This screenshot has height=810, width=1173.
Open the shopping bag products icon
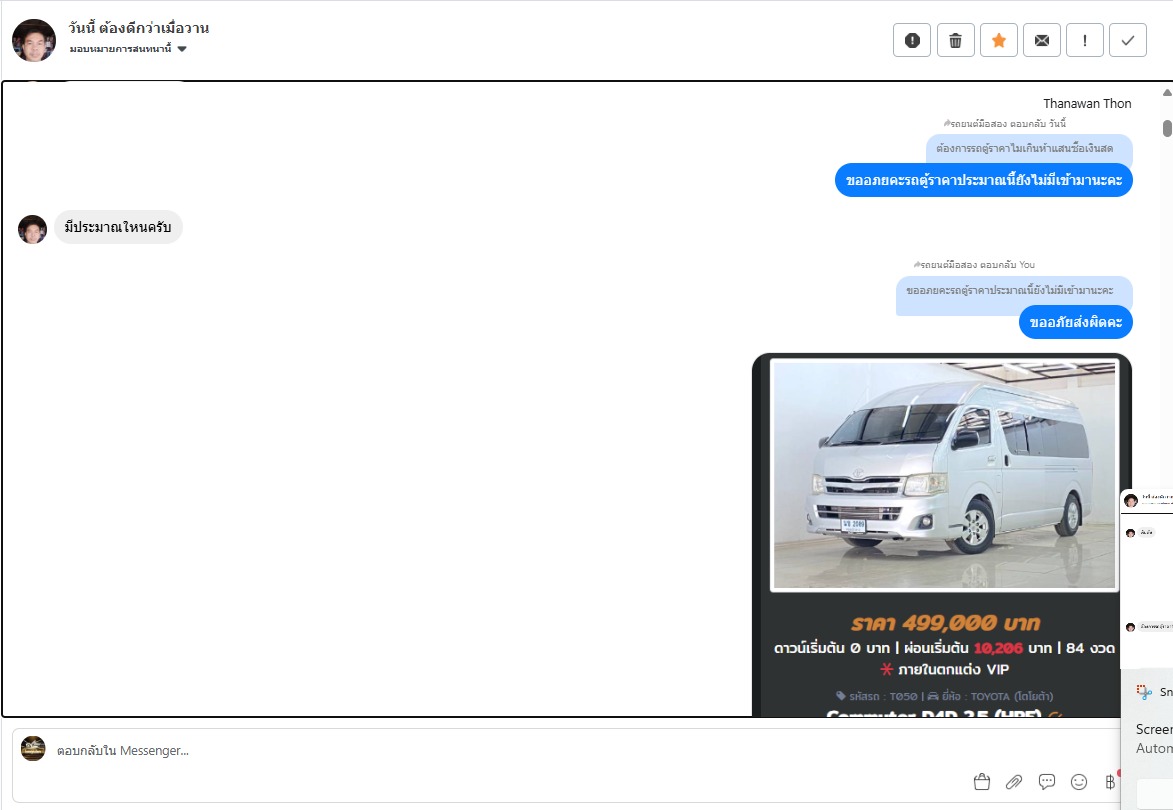click(x=982, y=782)
